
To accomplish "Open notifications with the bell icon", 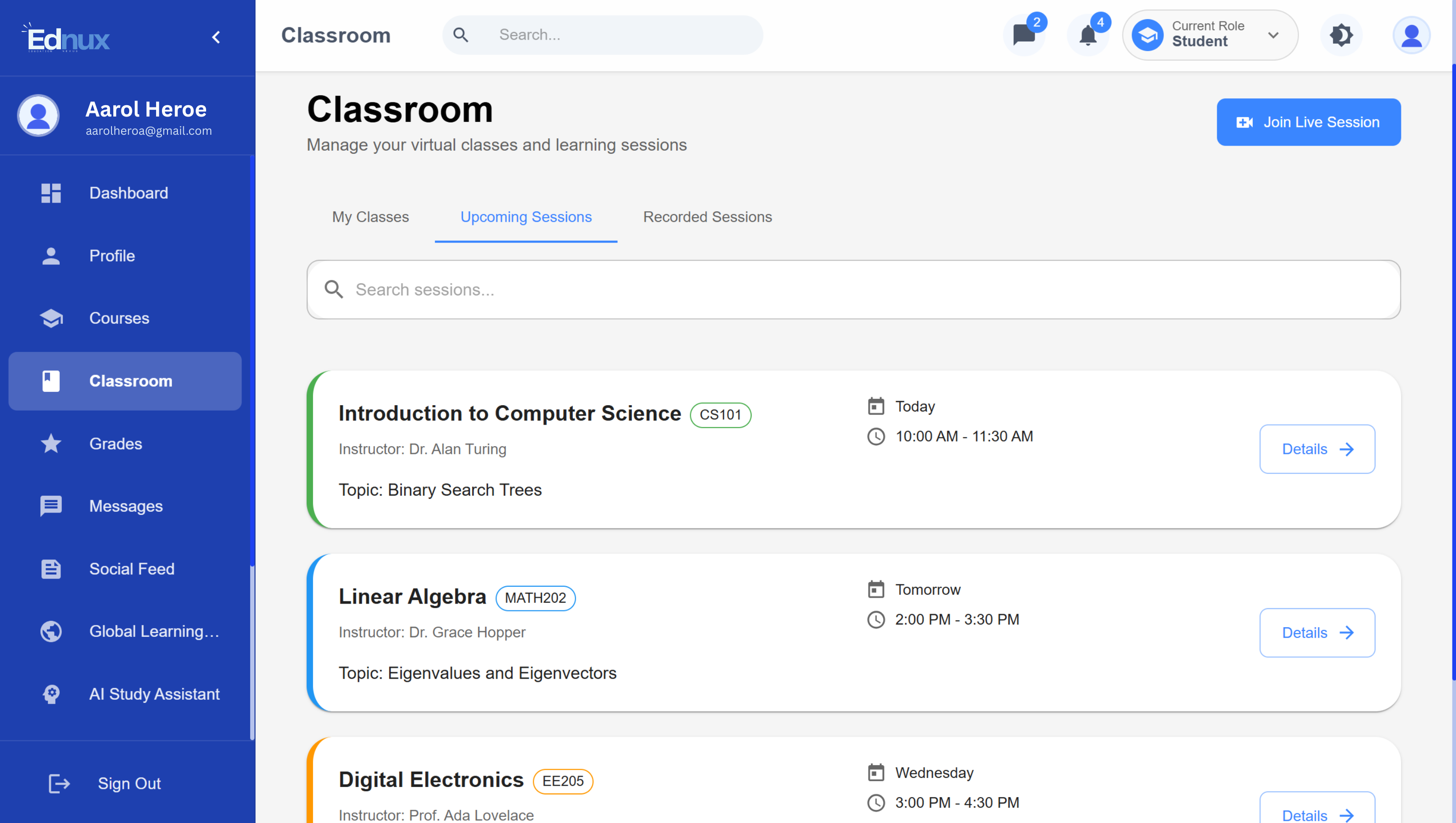I will pos(1087,35).
